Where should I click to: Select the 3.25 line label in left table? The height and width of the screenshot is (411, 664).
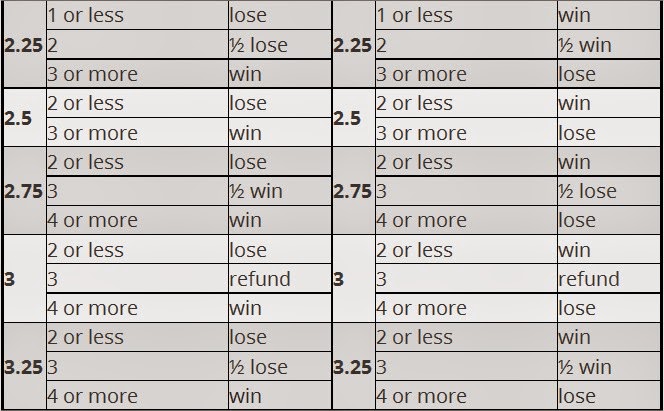tap(23, 367)
